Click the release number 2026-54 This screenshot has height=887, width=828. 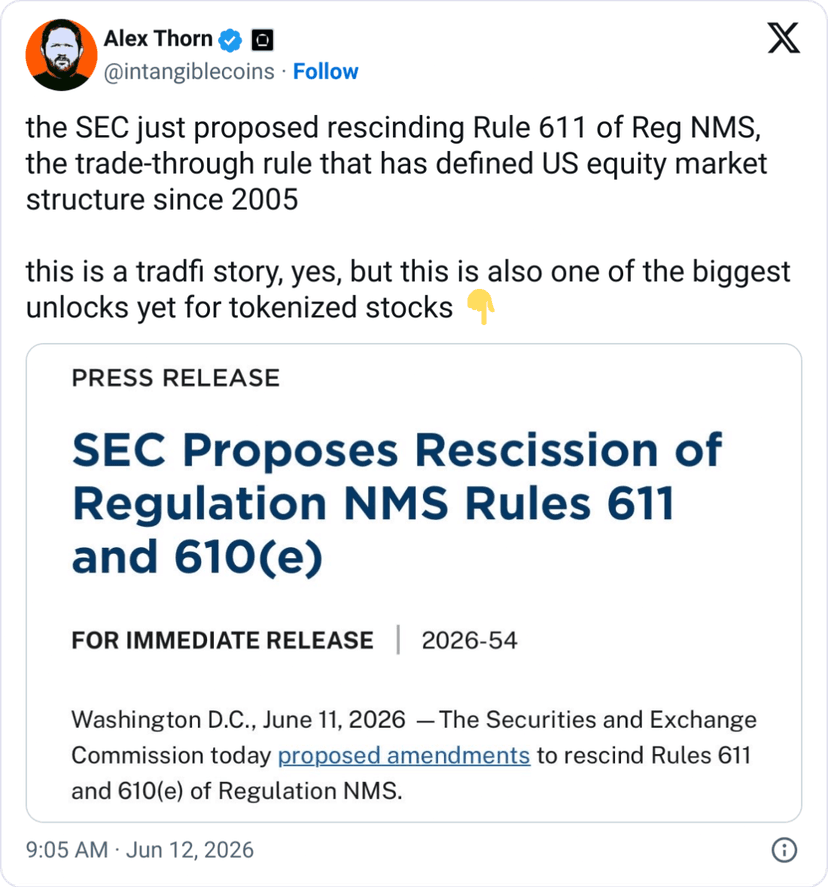click(469, 640)
